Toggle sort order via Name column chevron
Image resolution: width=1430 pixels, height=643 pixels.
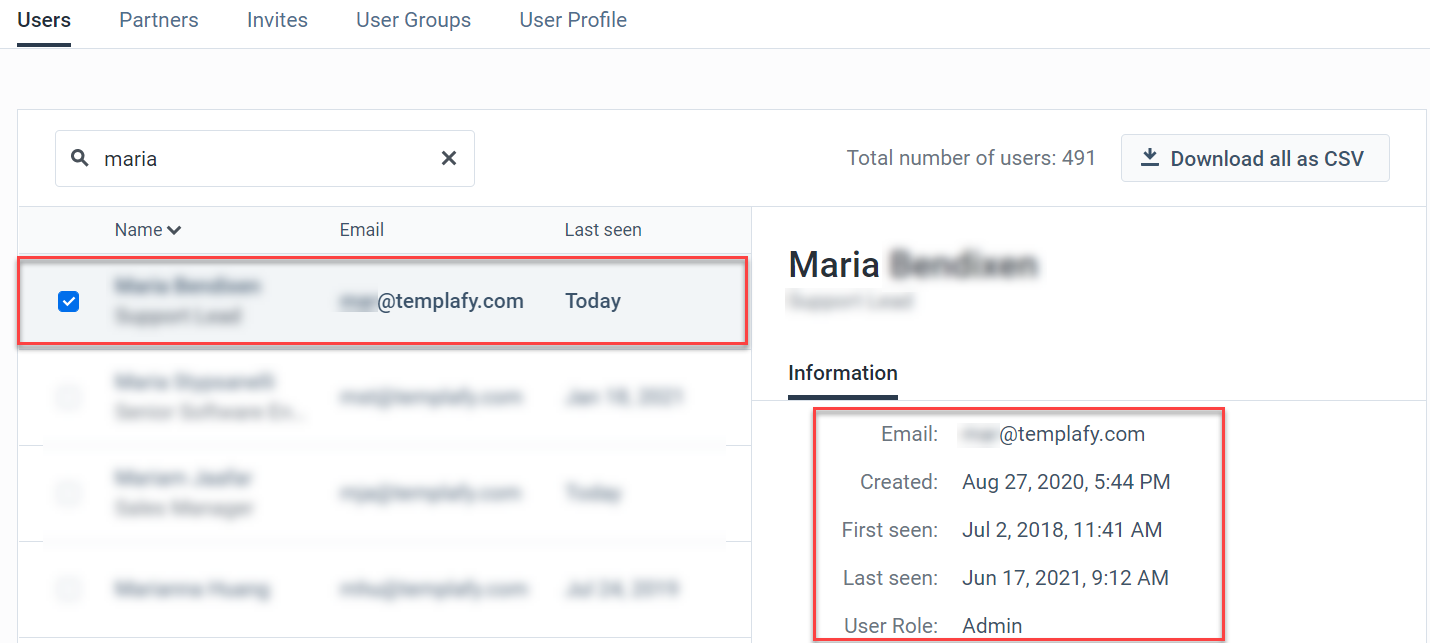(x=175, y=229)
